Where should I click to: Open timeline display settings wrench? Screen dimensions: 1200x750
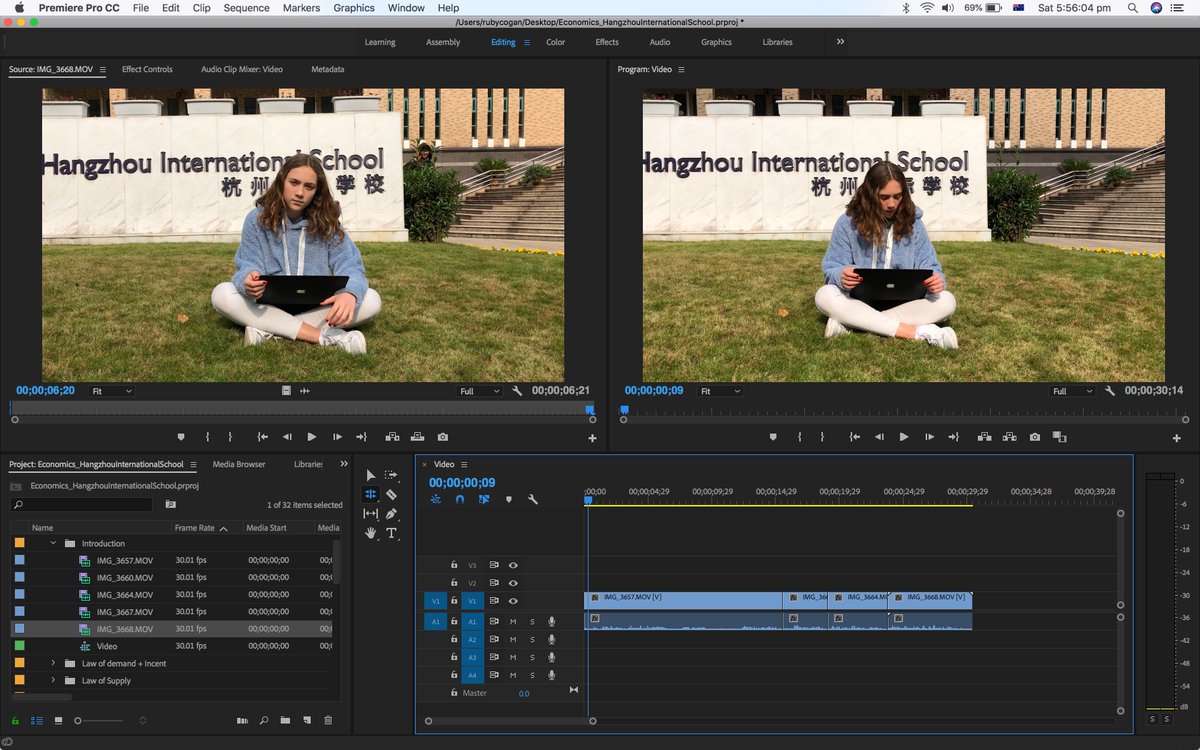(x=533, y=499)
